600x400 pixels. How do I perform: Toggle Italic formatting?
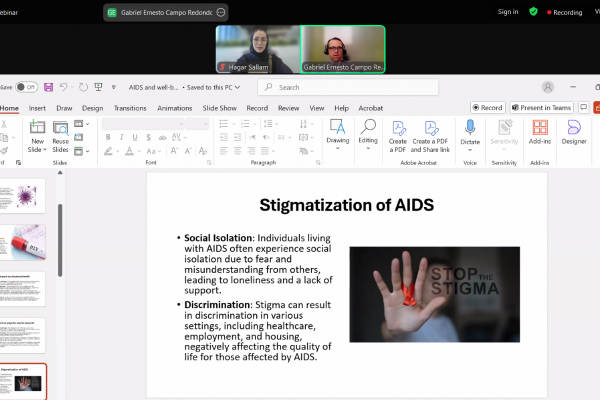point(121,137)
